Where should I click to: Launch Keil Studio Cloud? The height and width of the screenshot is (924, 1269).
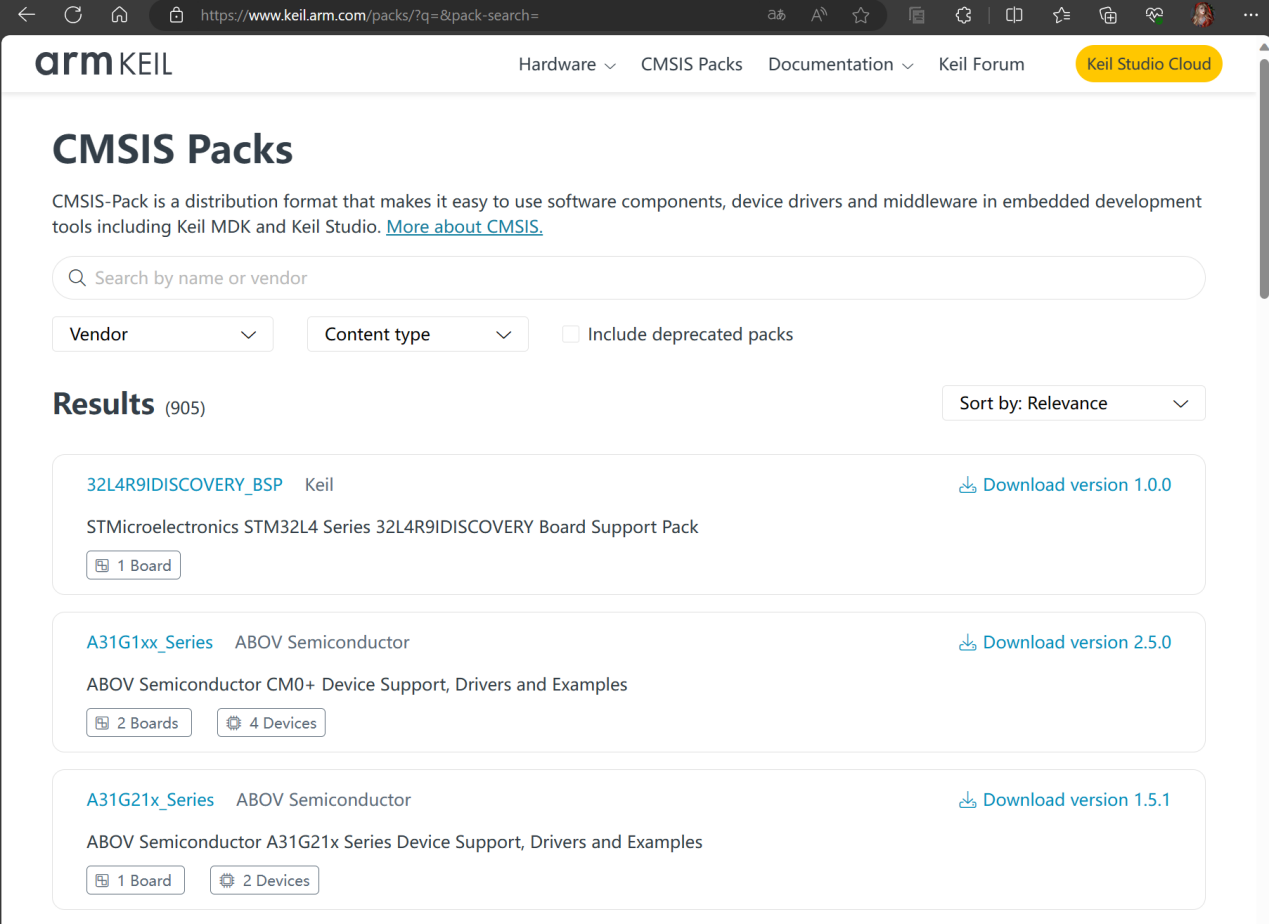(1149, 64)
